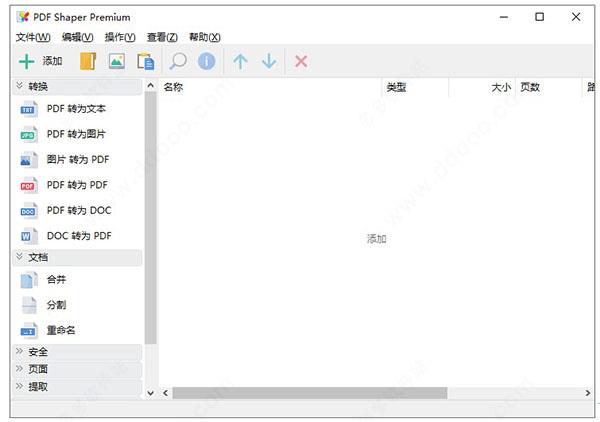Viewport: 600px width, 422px height.
Task: Close the PDF Shaper window
Action: 576,17
